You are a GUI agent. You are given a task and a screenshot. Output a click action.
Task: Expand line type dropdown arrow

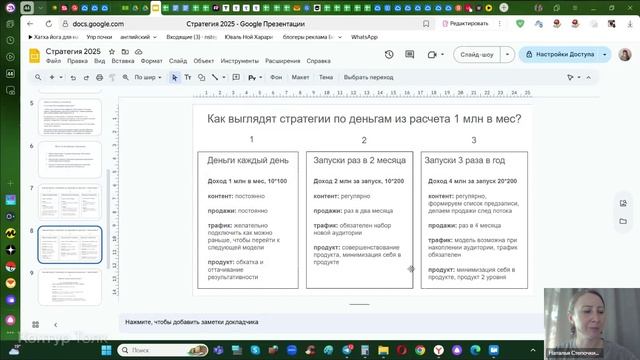click(224, 77)
